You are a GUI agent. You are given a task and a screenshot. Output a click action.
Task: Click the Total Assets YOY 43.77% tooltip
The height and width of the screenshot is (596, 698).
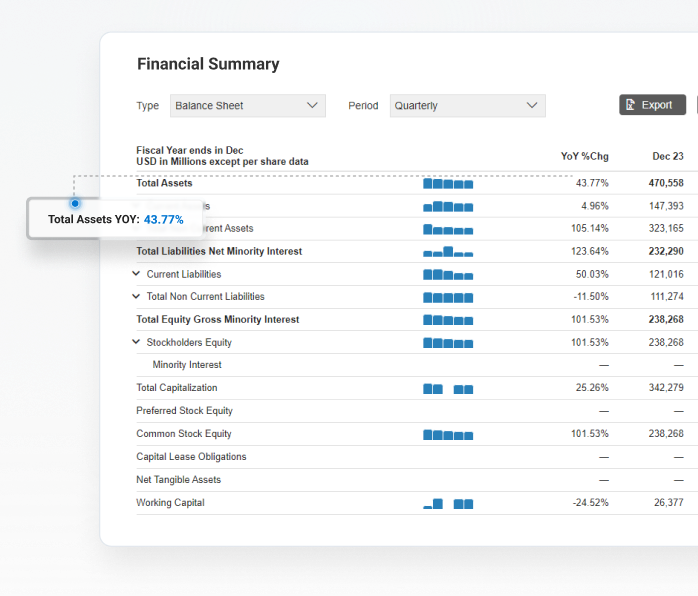pos(116,219)
